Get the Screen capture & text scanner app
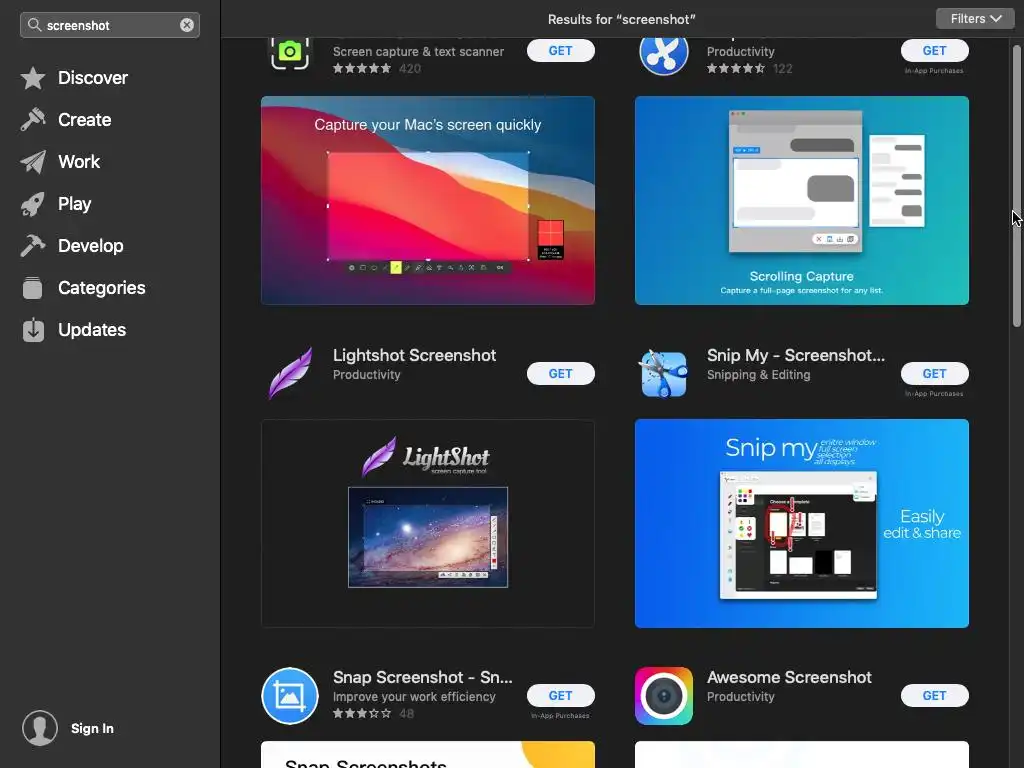The width and height of the screenshot is (1024, 768). click(x=560, y=50)
